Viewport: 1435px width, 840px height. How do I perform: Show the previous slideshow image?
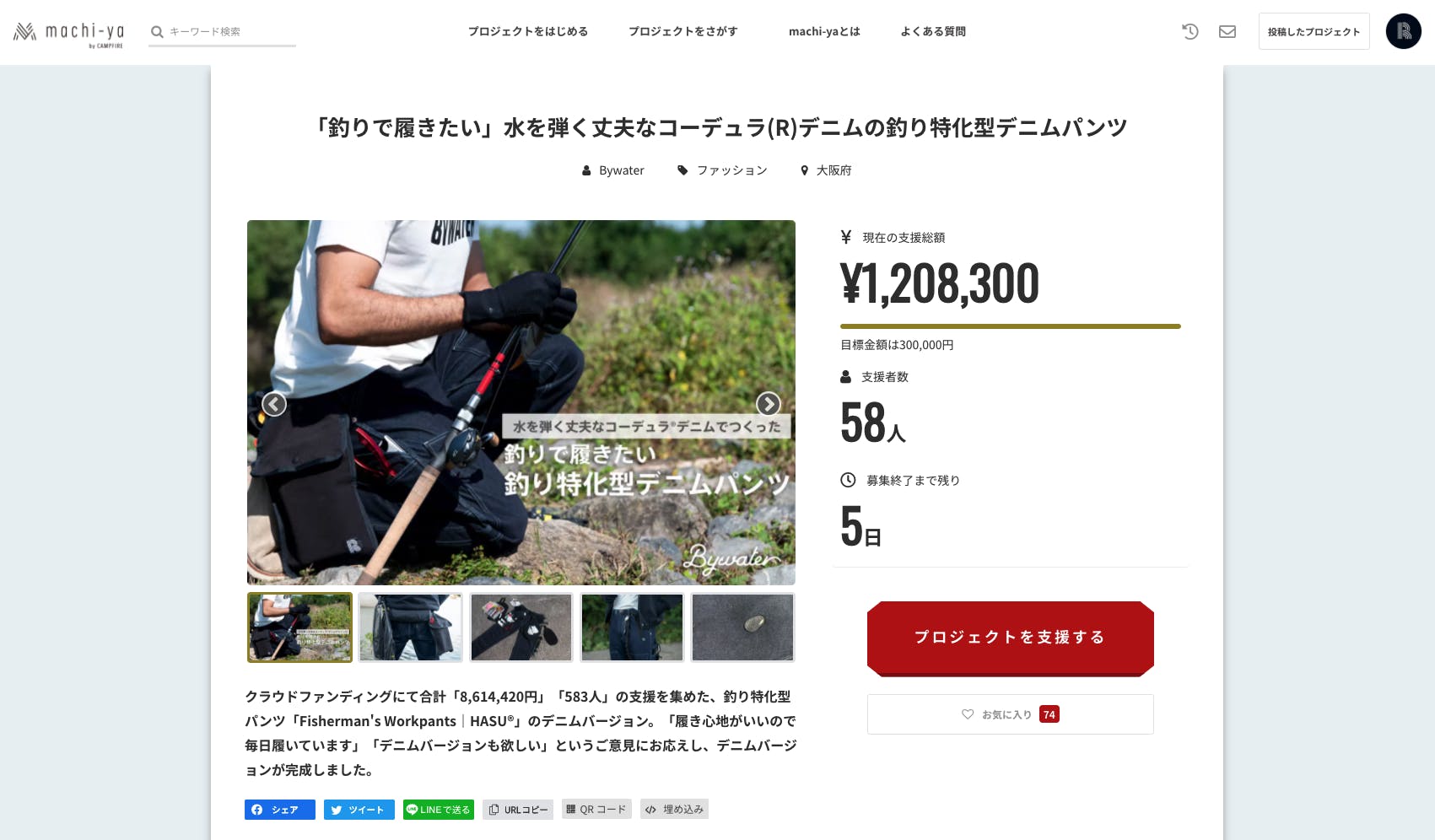[x=274, y=404]
